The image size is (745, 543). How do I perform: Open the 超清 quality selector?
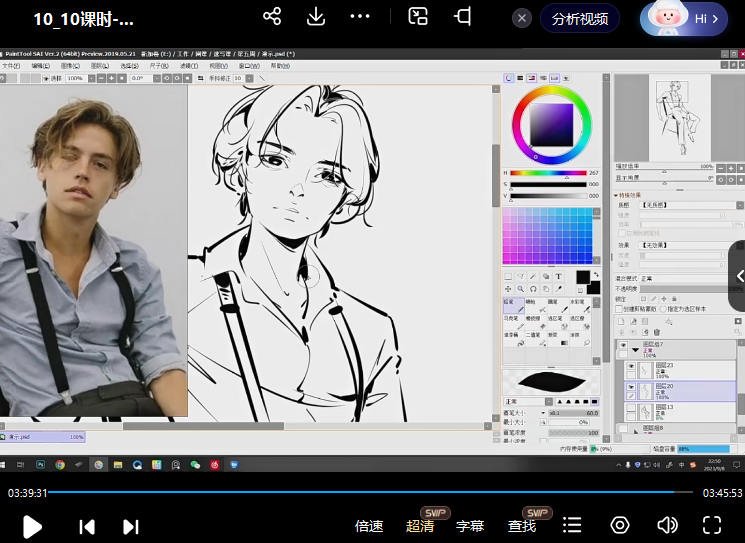pos(420,526)
